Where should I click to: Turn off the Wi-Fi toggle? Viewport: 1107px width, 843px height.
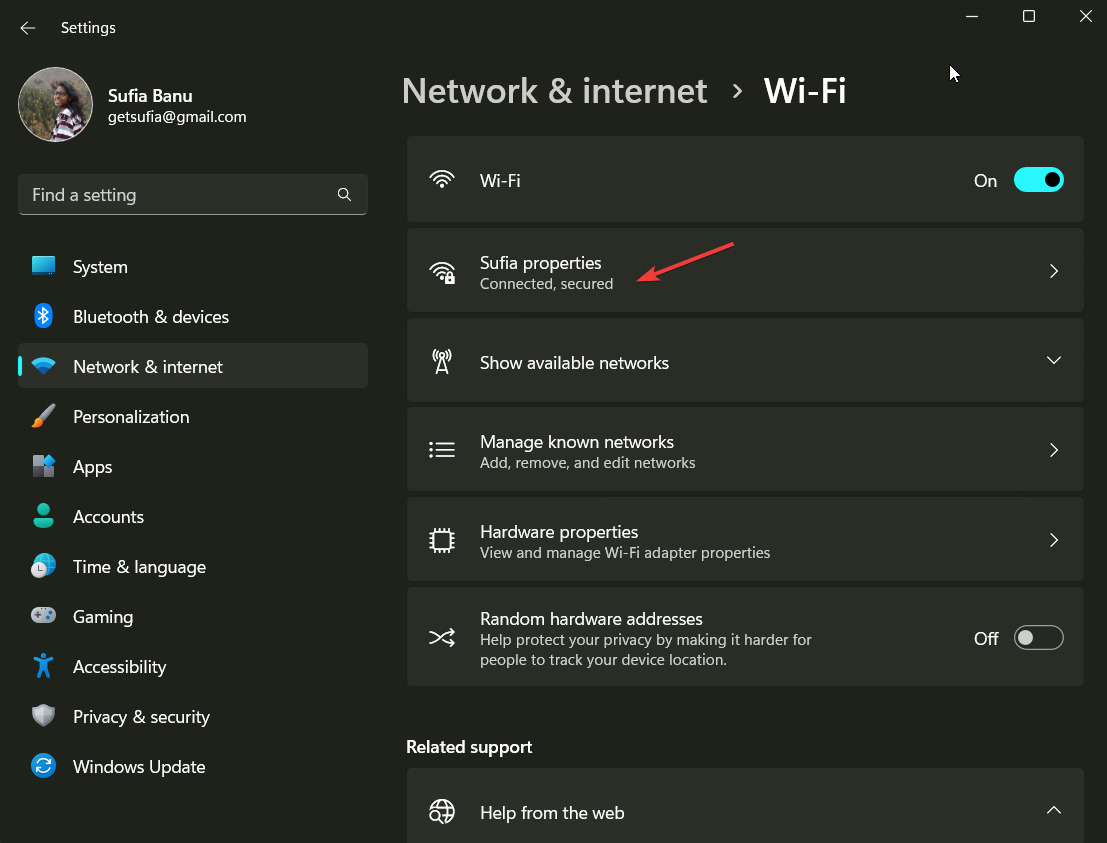pyautogui.click(x=1038, y=180)
